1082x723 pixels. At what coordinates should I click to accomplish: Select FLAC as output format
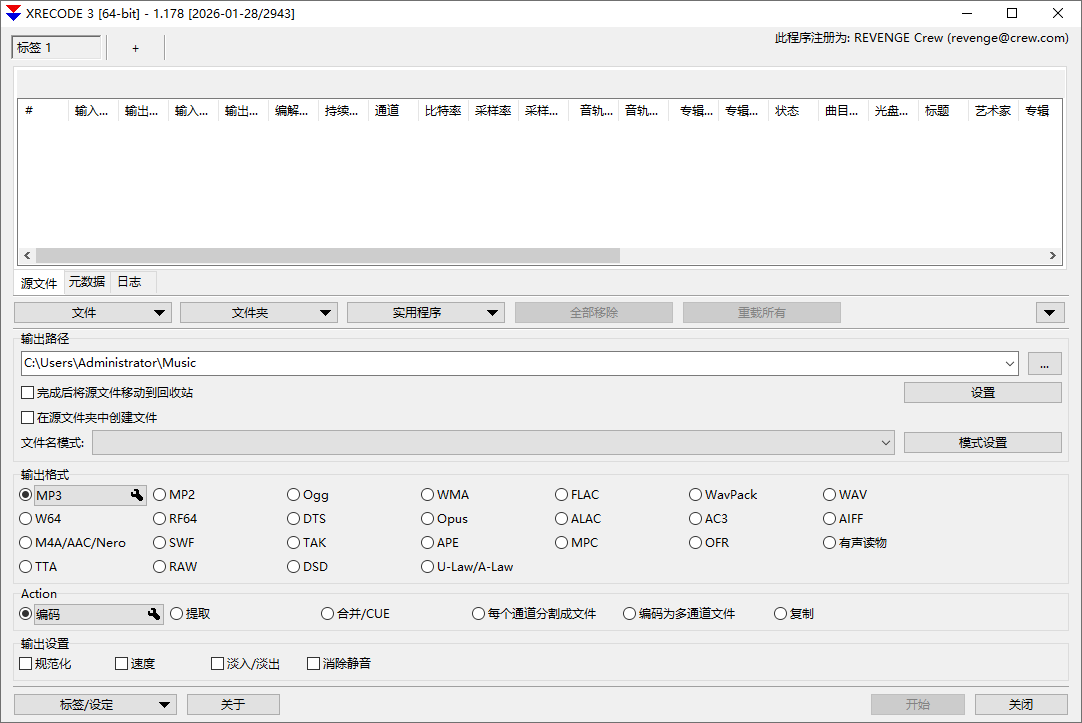tap(561, 494)
